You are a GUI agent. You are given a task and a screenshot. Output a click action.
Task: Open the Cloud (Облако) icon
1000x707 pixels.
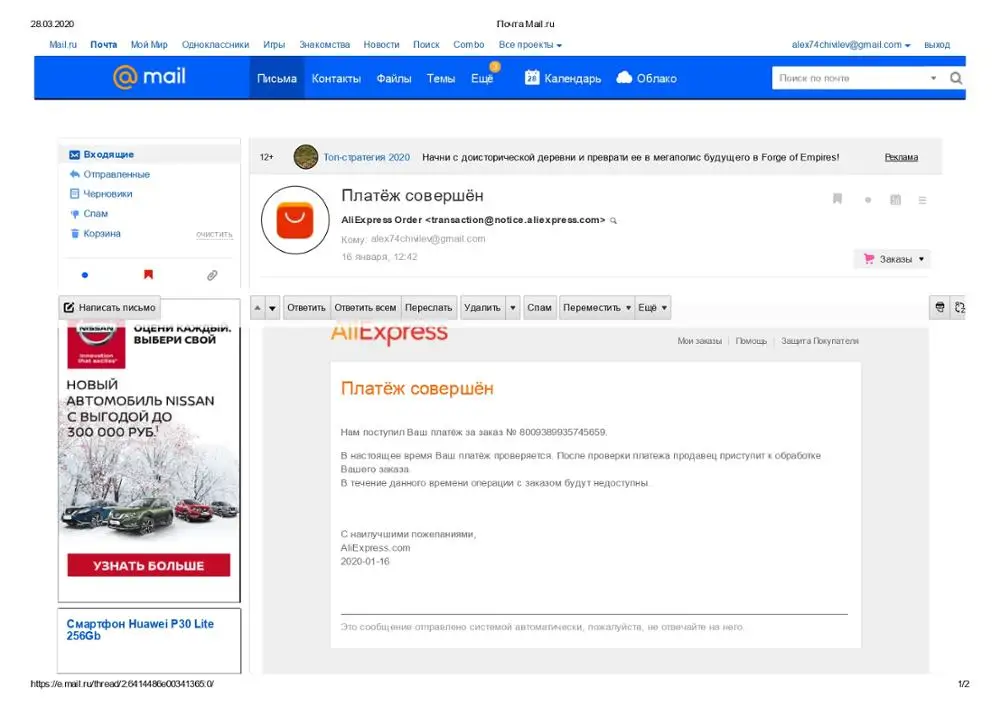(624, 78)
